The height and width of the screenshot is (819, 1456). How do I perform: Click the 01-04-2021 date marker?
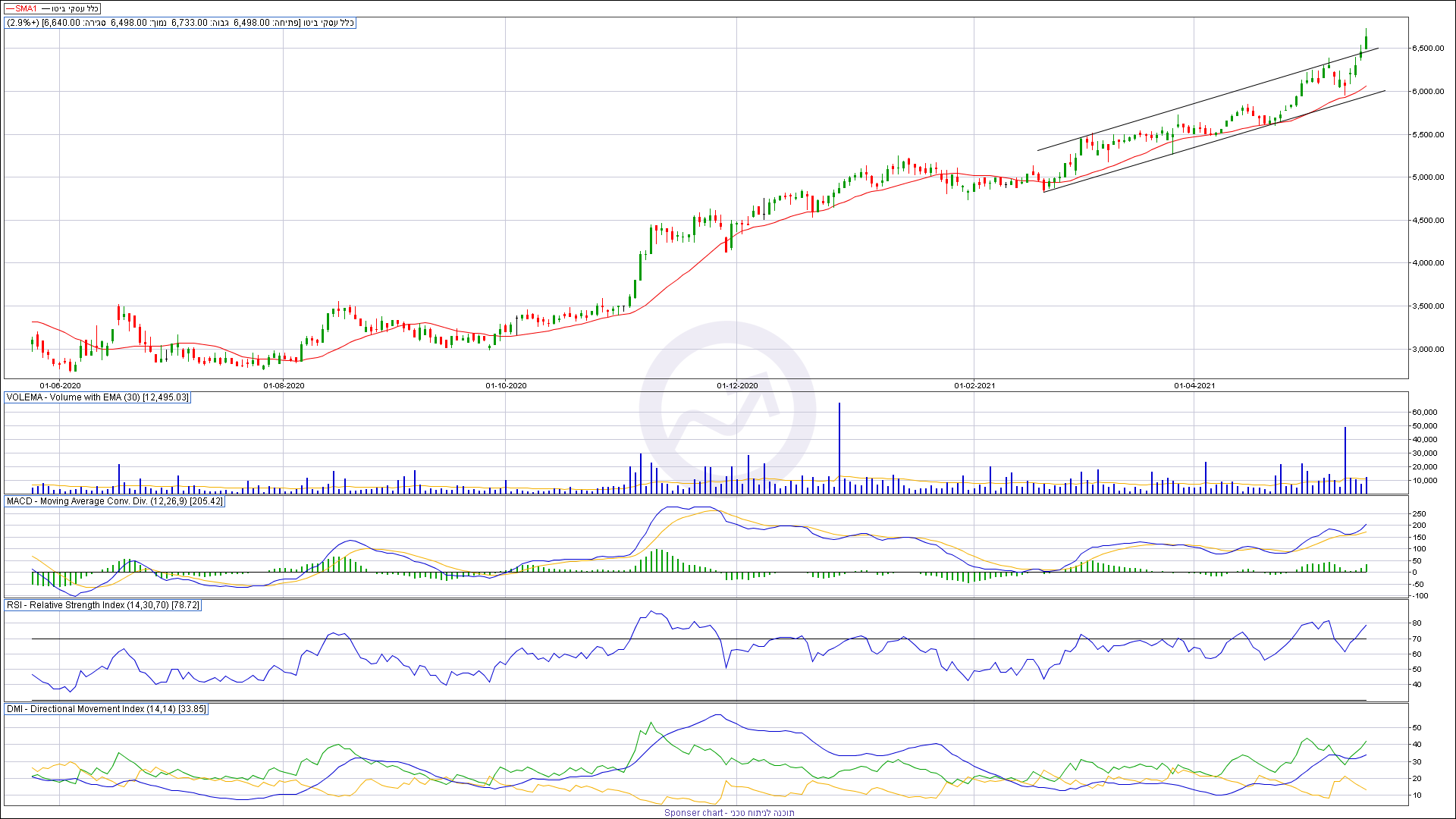1194,386
